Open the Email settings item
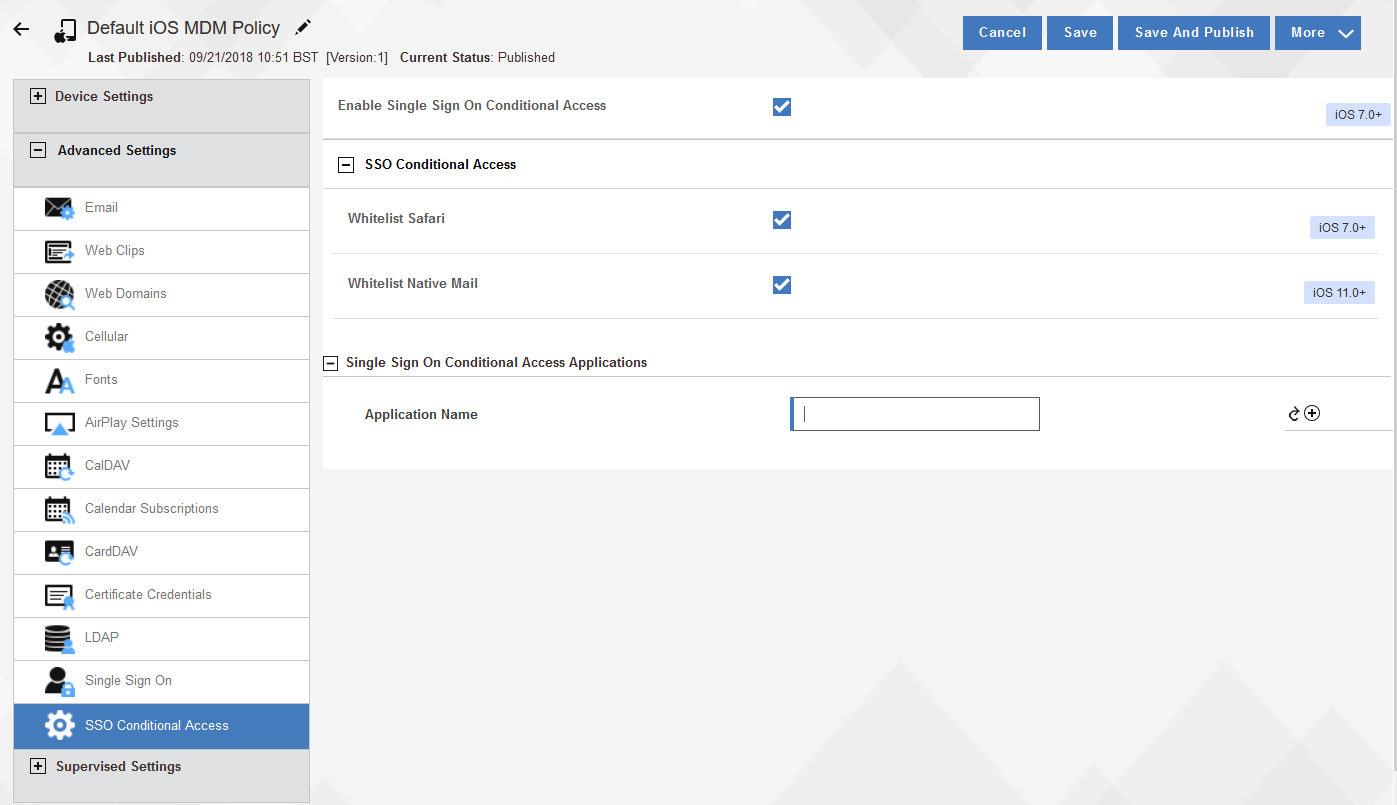The width and height of the screenshot is (1397, 805). coord(161,208)
